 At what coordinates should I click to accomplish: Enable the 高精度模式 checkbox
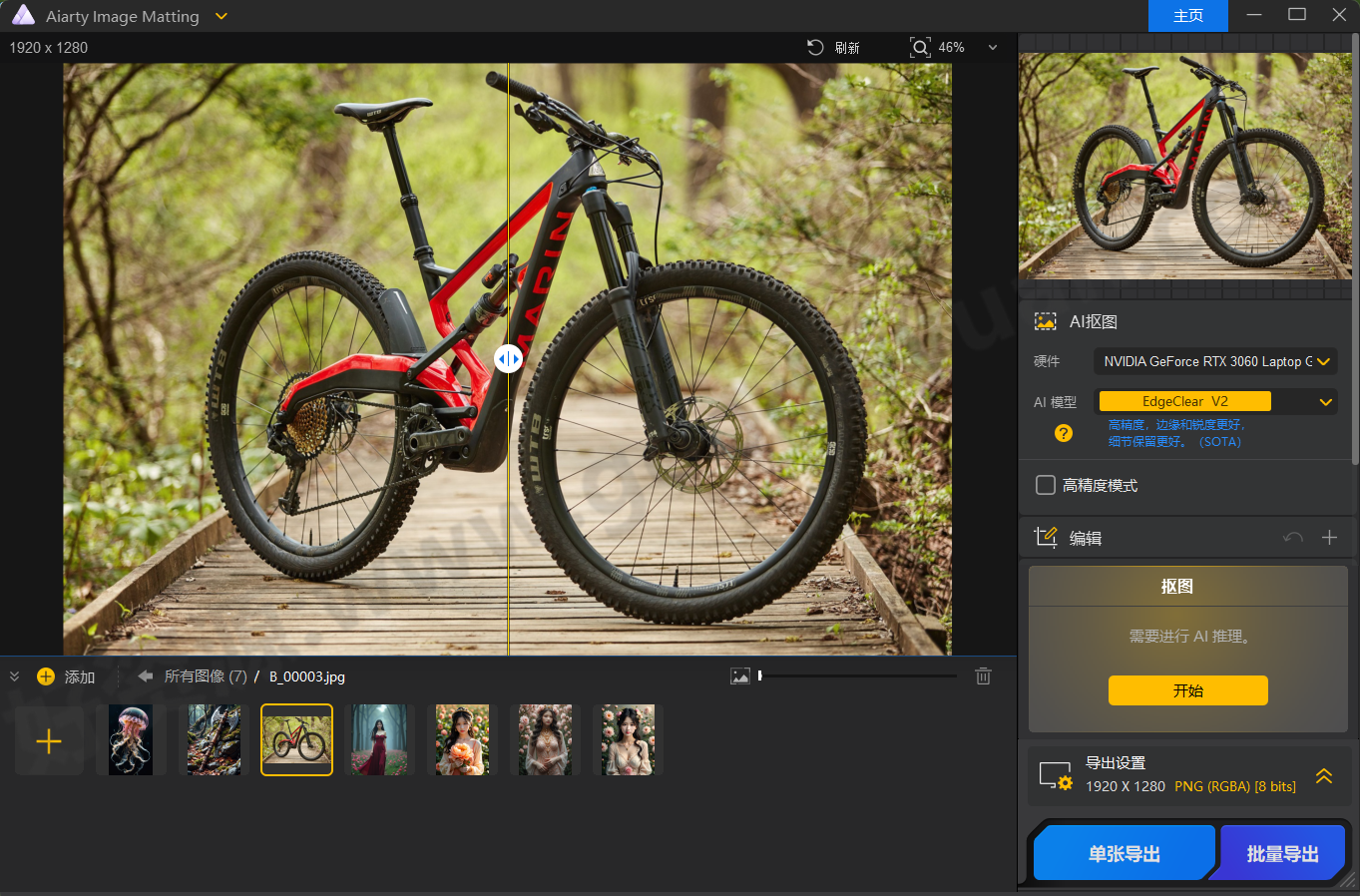tap(1046, 485)
